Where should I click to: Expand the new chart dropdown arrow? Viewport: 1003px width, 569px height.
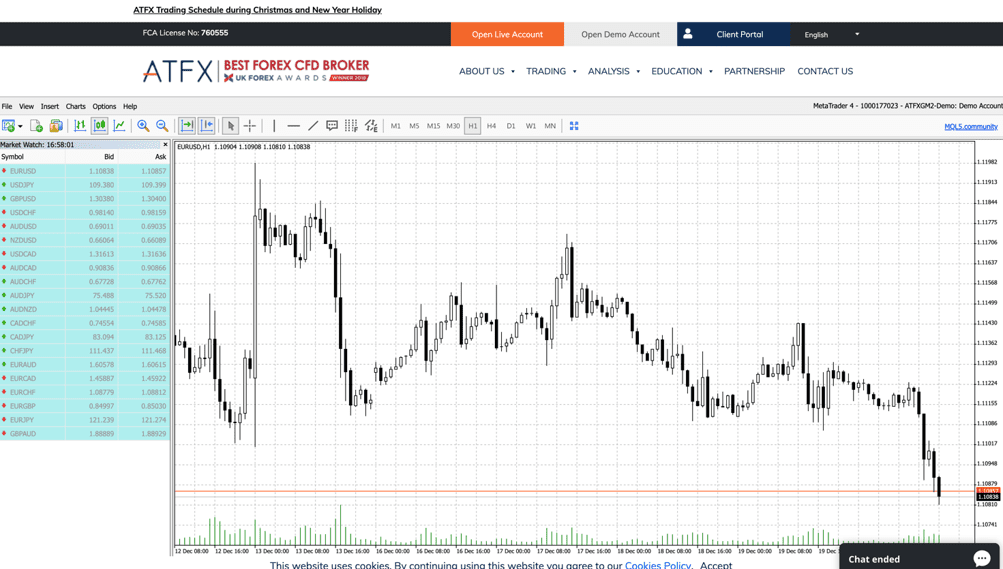click(20, 127)
